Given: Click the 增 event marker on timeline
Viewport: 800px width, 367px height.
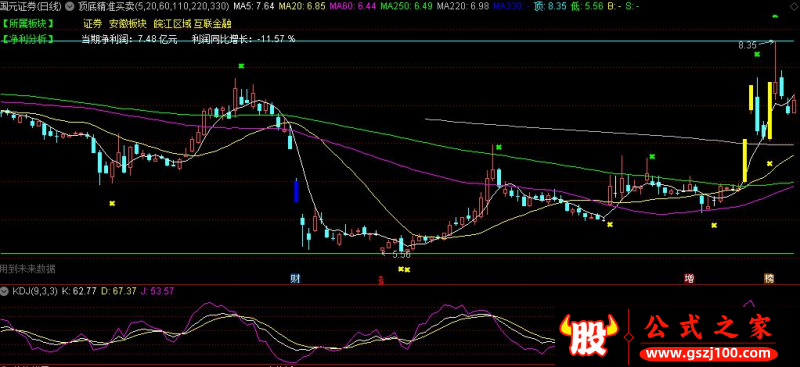Looking at the screenshot, I should click(689, 278).
